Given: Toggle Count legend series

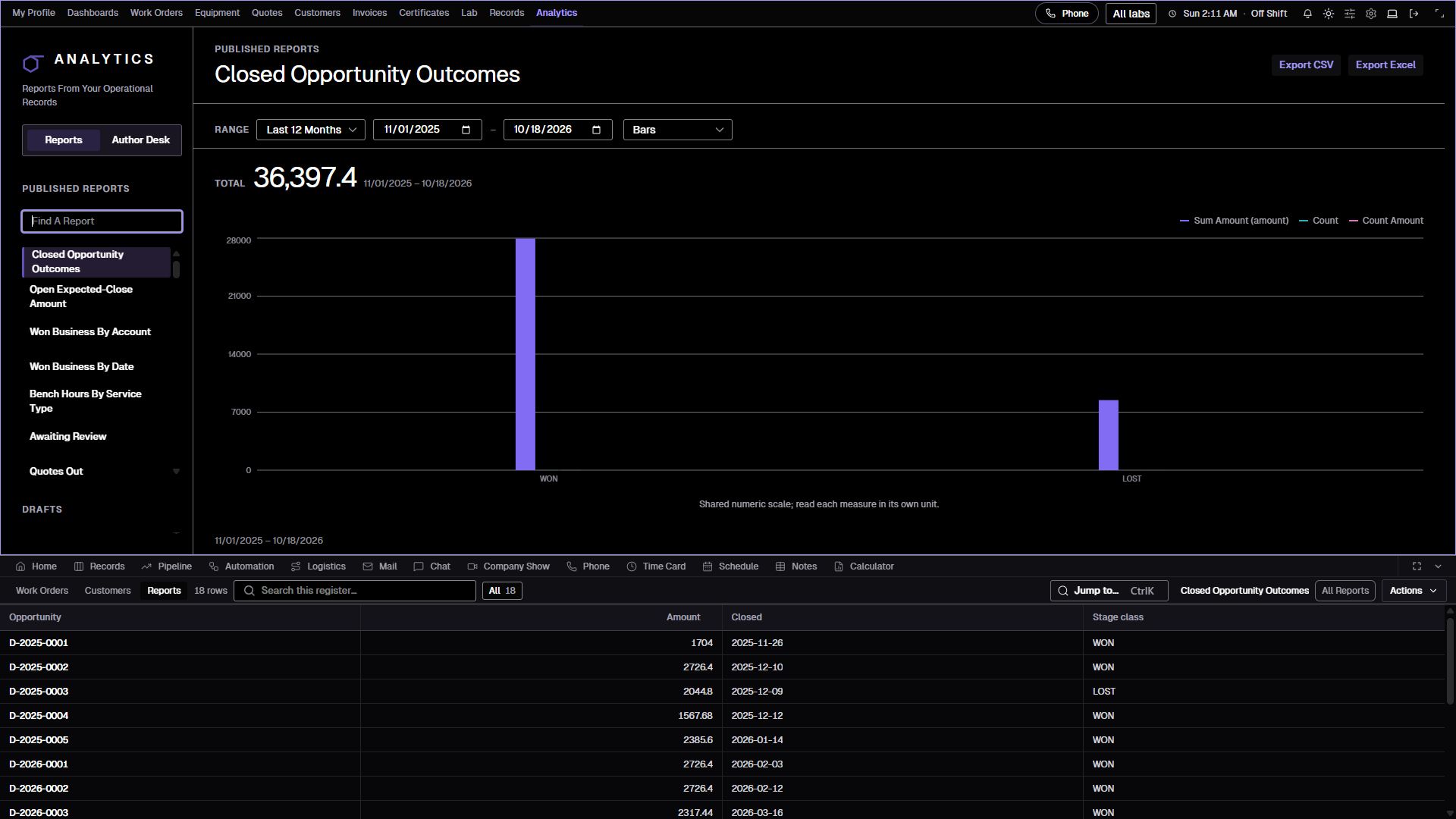Looking at the screenshot, I should pyautogui.click(x=1318, y=221).
